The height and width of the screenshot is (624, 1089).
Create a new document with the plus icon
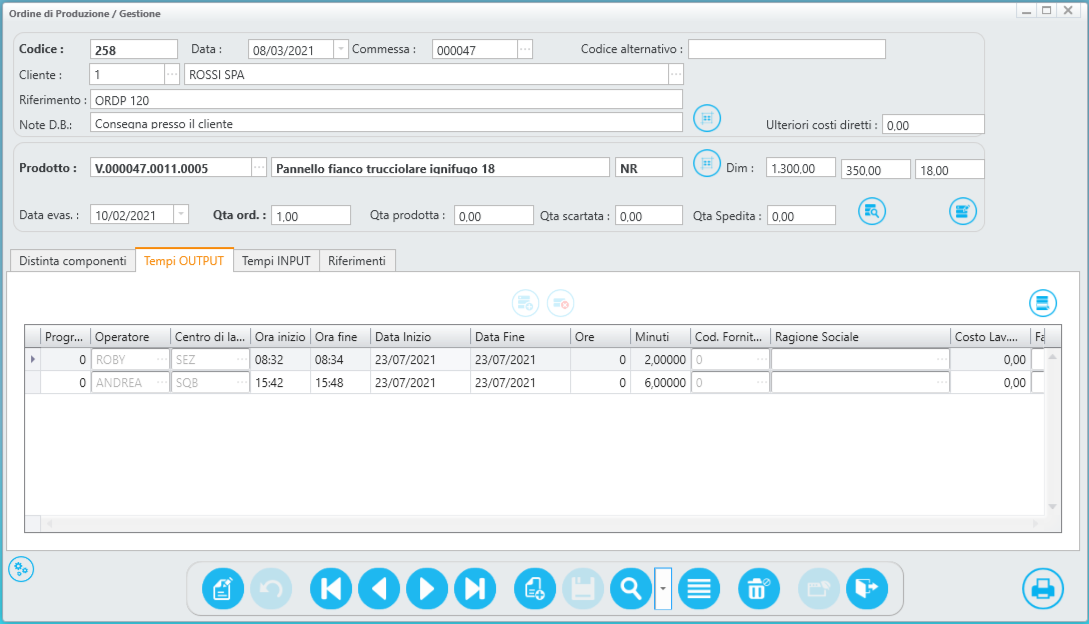(x=535, y=589)
